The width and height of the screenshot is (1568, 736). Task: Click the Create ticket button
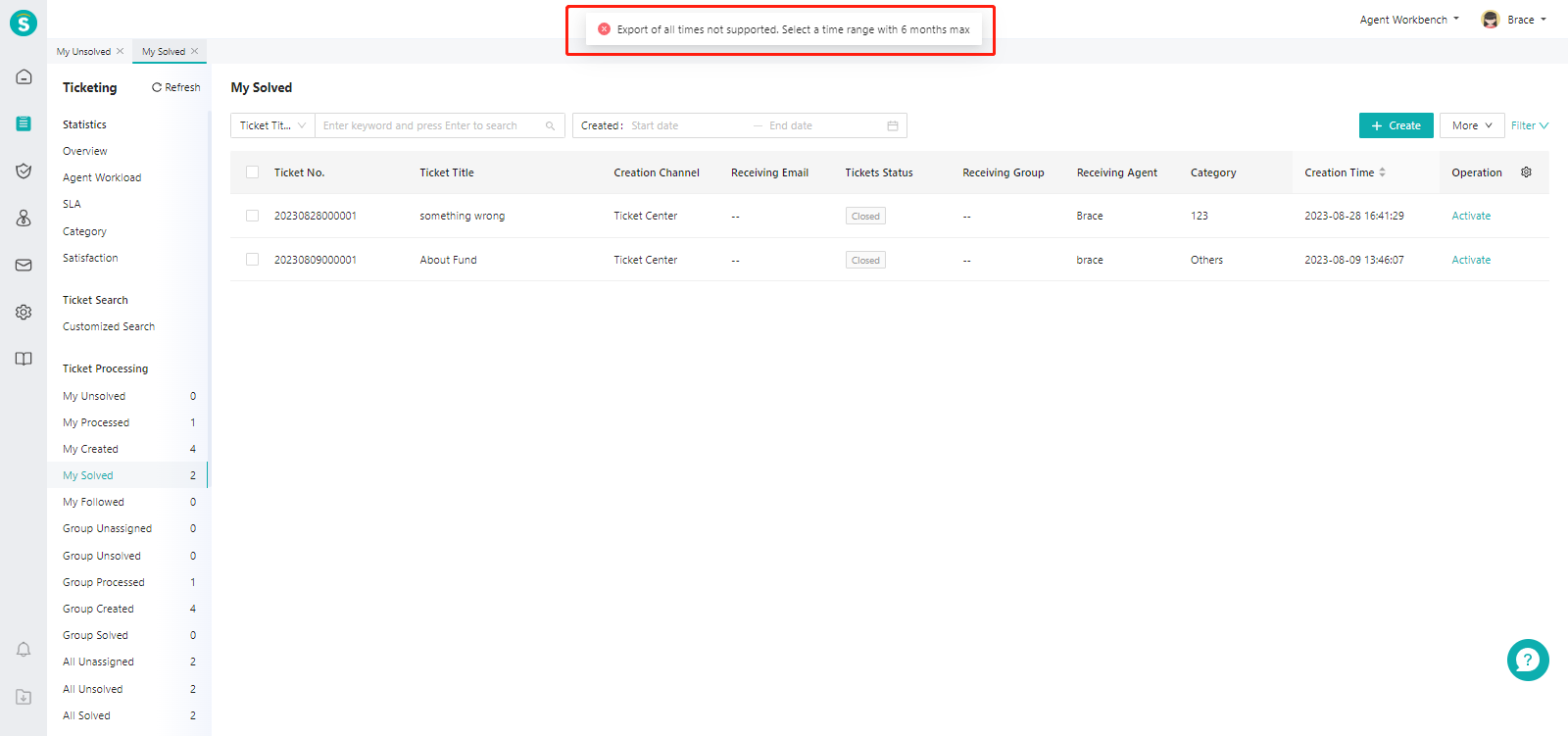point(1396,125)
